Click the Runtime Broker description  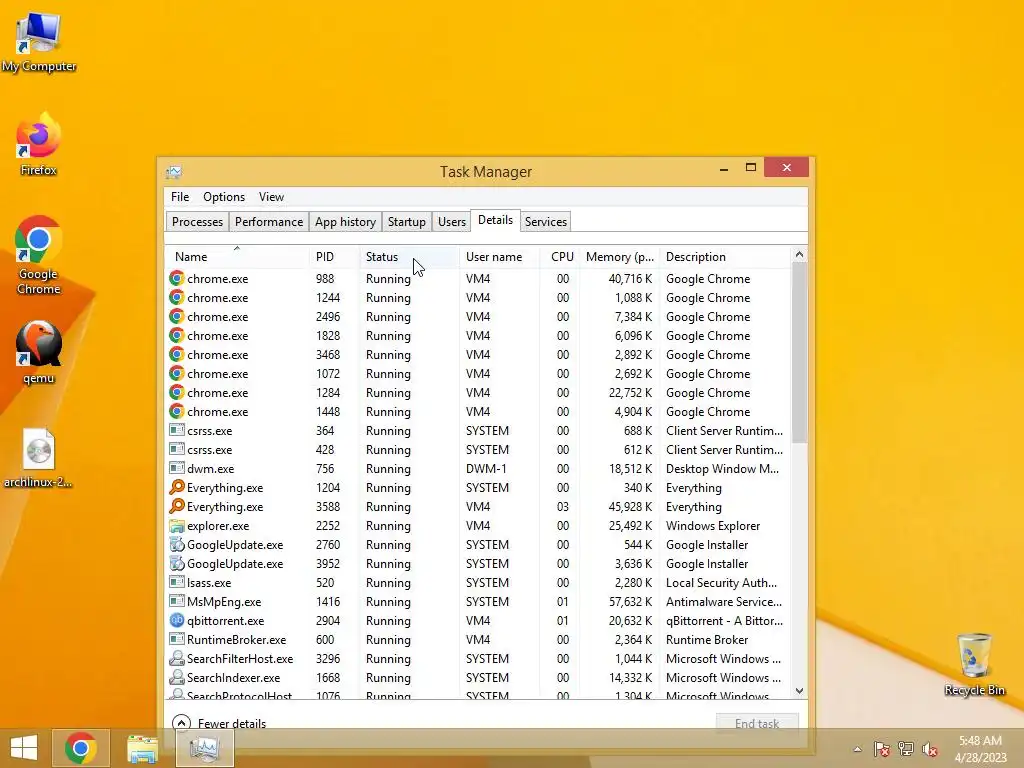pyautogui.click(x=707, y=639)
